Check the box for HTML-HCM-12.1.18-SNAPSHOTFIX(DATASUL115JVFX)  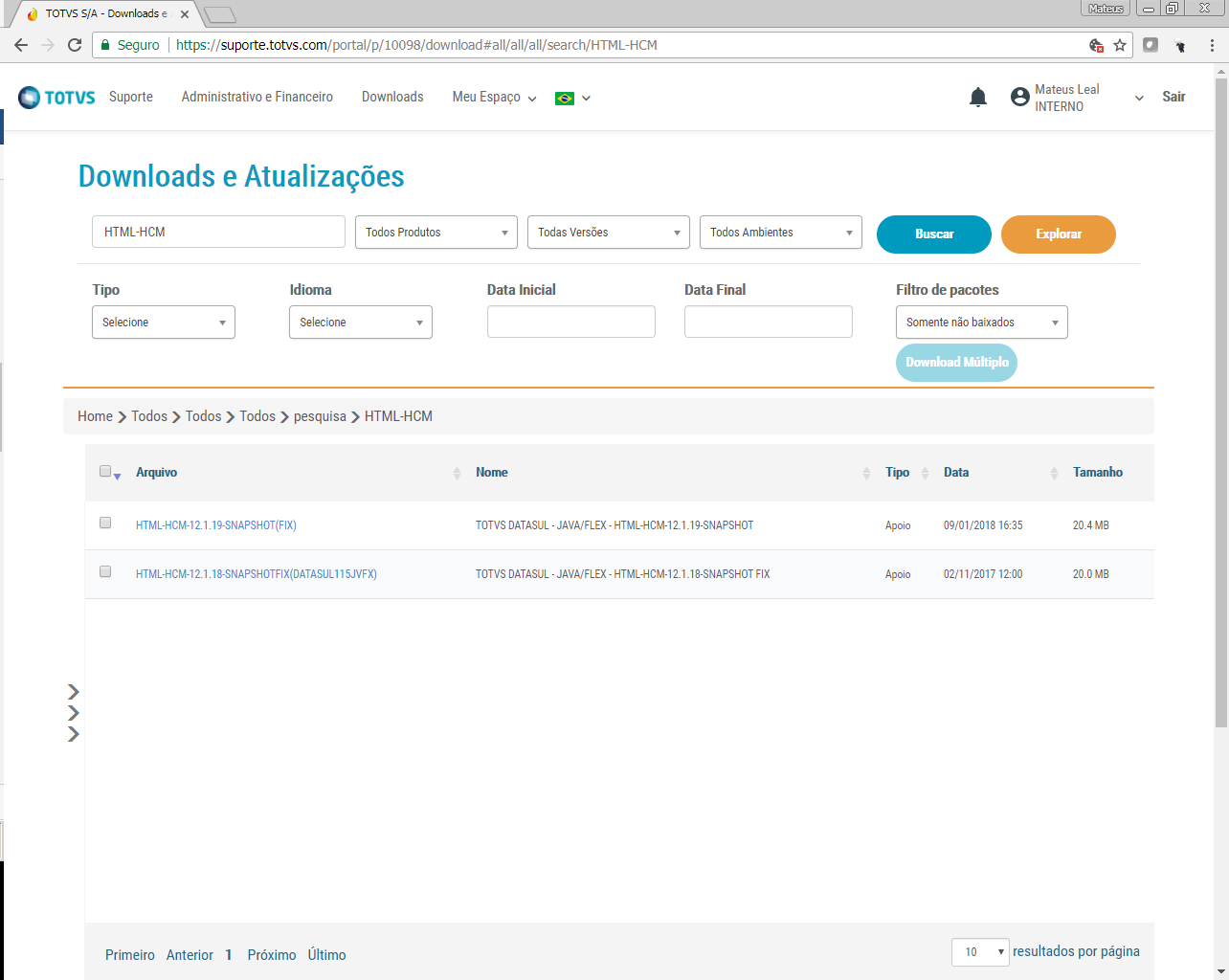tap(105, 571)
